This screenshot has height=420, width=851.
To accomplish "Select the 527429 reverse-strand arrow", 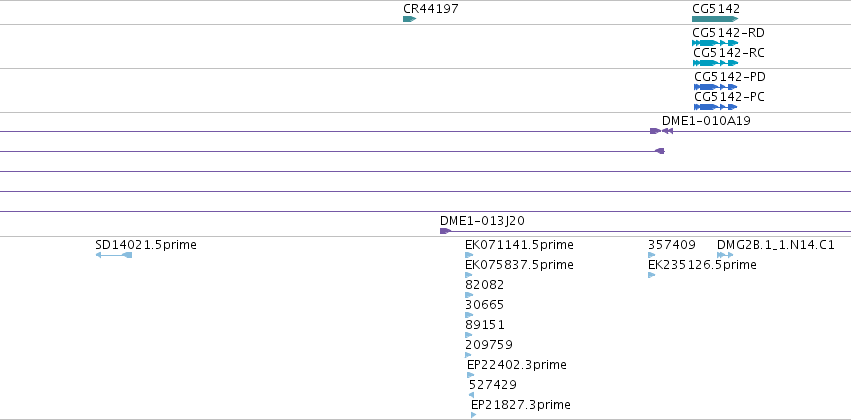I will tap(471, 395).
